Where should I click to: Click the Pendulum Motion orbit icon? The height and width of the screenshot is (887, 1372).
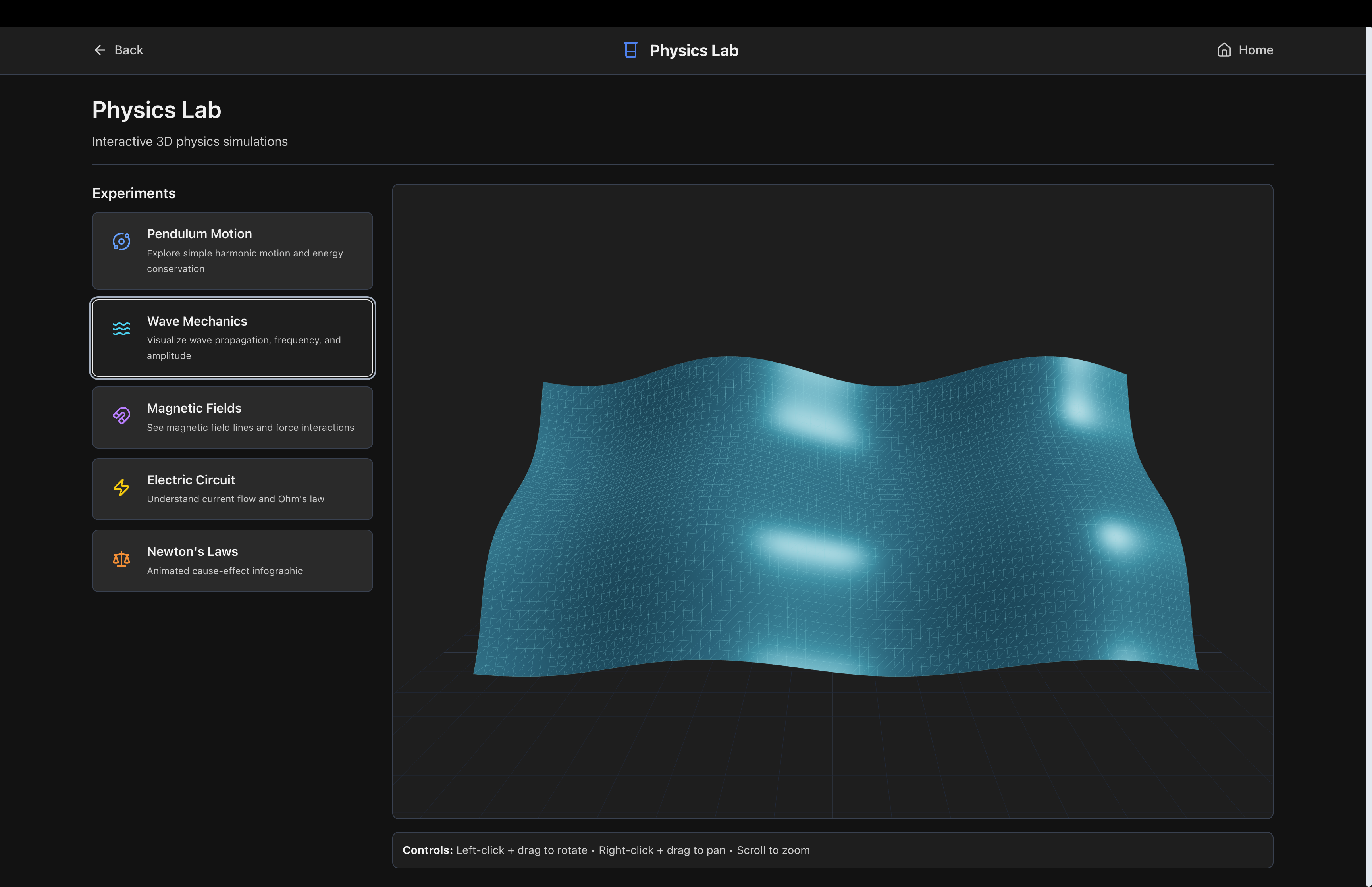[x=121, y=241]
